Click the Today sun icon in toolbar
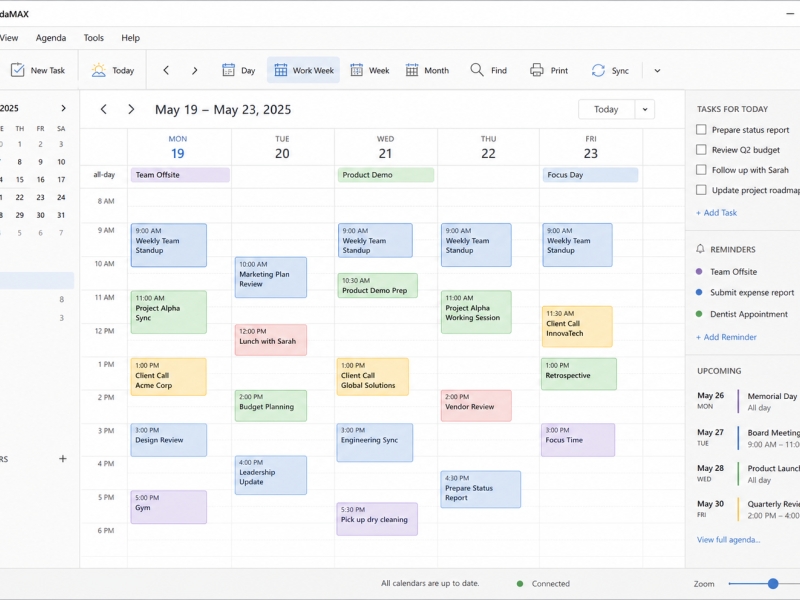This screenshot has height=600, width=800. point(98,70)
